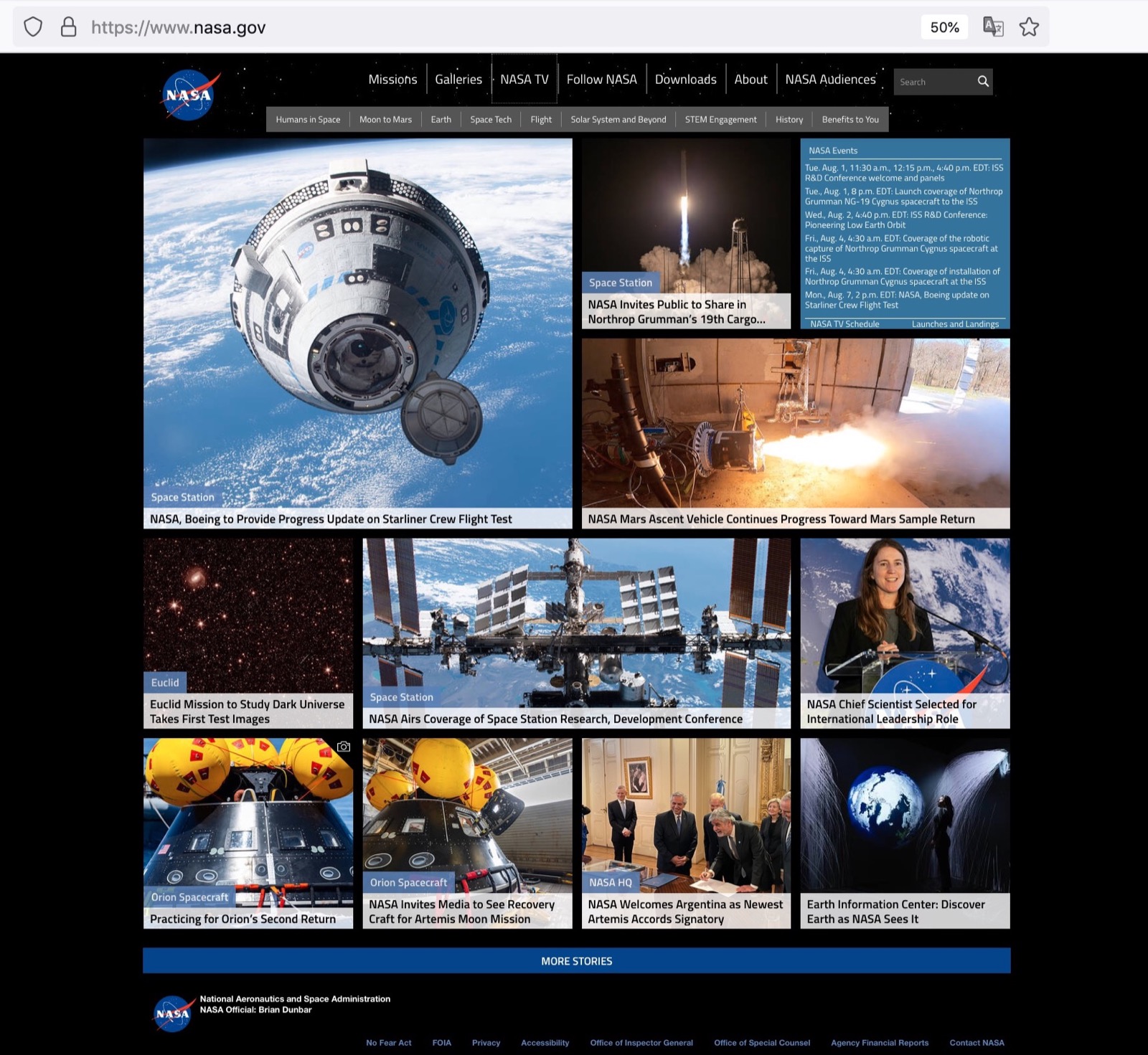Select the History topic
The width and height of the screenshot is (1148, 1055).
789,120
